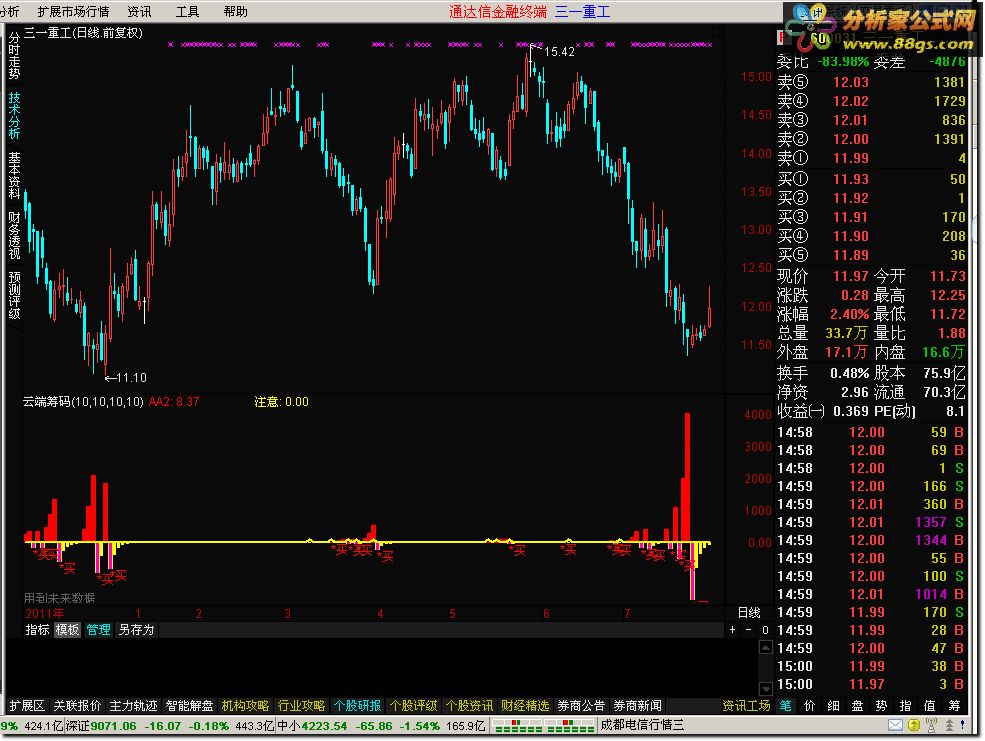Screen dimensions: 985x741
Task: Click the scroll down arrow below tick list
Action: click(766, 689)
